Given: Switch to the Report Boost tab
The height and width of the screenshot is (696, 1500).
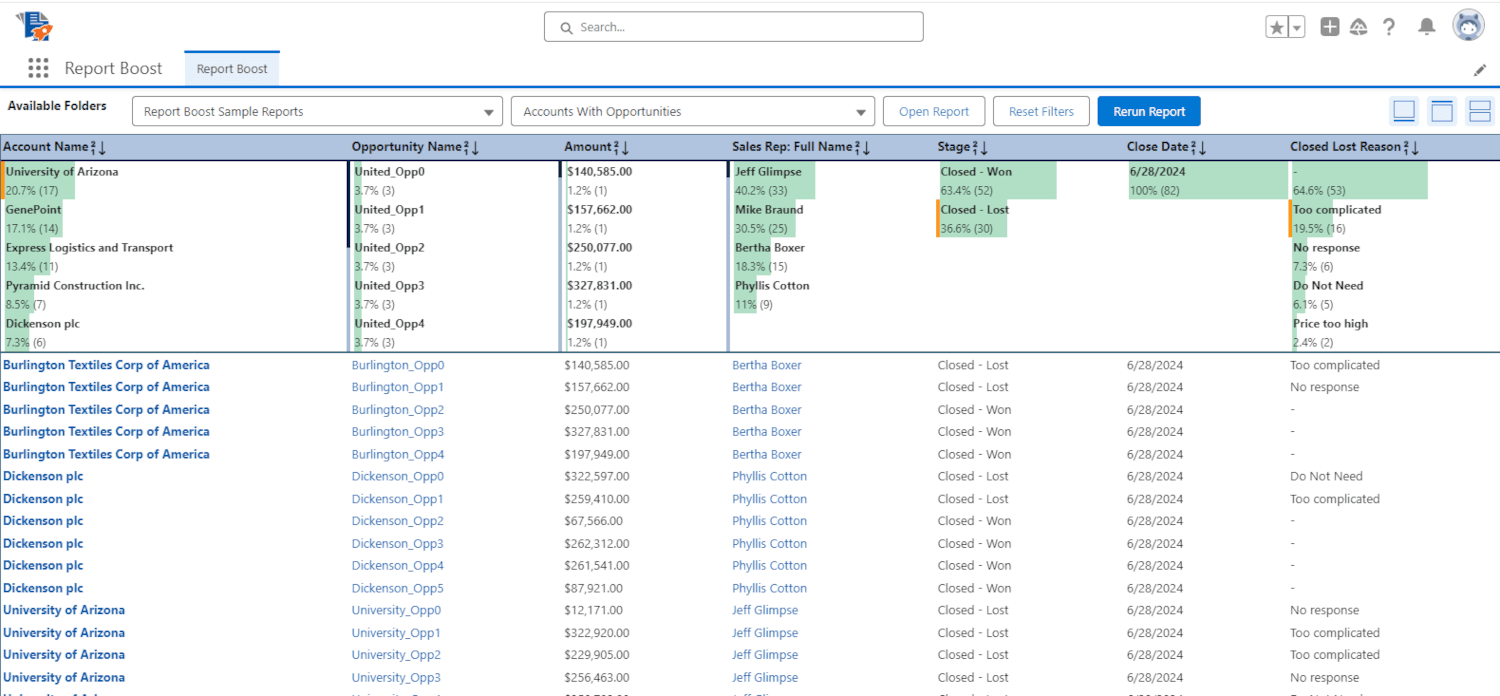Looking at the screenshot, I should [232, 69].
